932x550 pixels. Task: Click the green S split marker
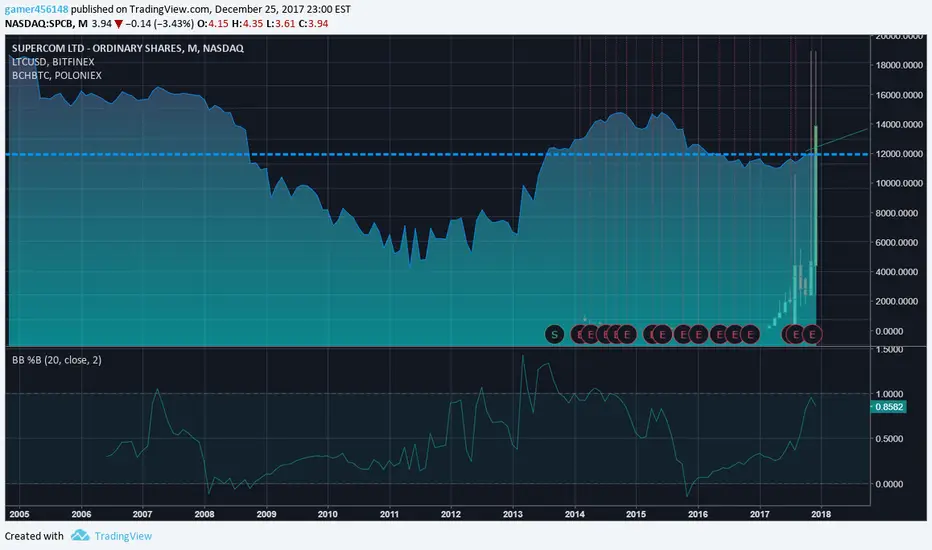pos(554,334)
